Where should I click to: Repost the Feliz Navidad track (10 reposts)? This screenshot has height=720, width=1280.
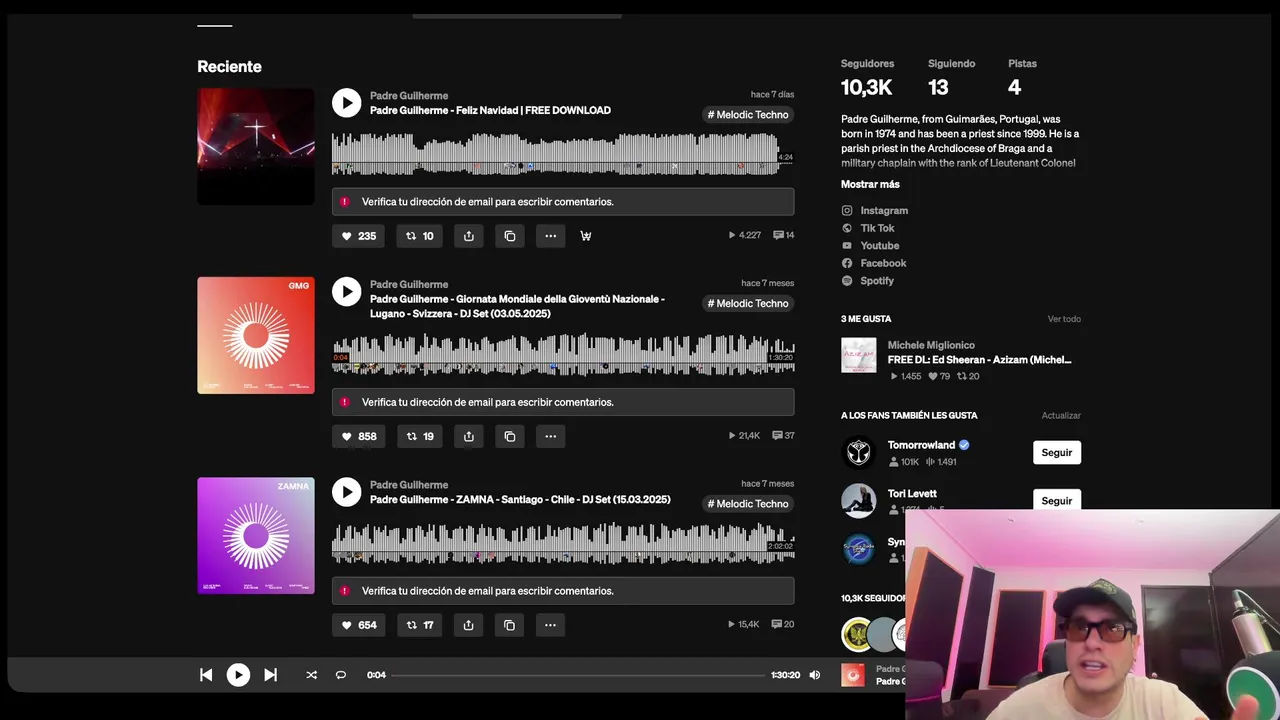[420, 236]
